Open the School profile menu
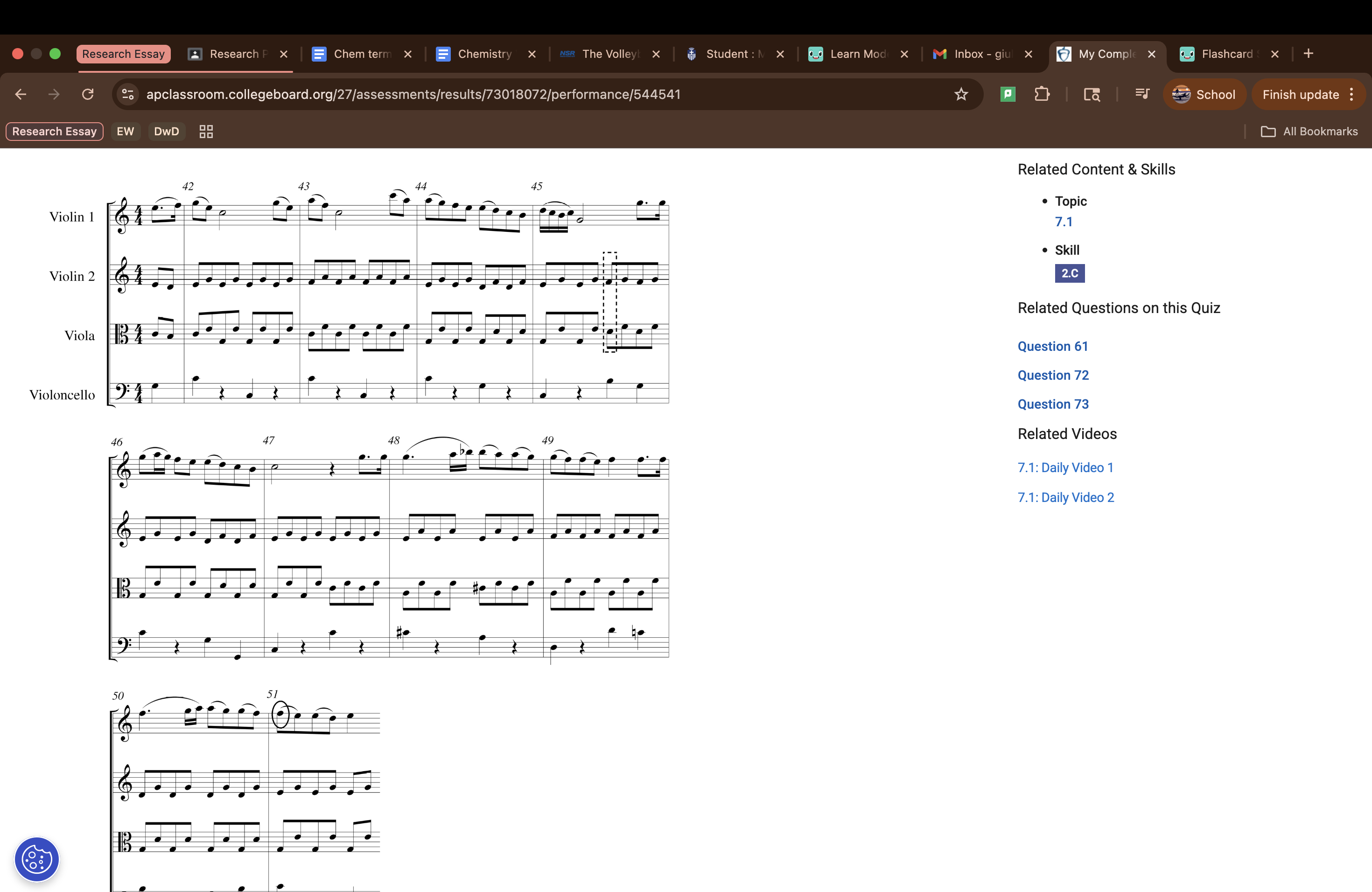Image resolution: width=1372 pixels, height=892 pixels. 1204,95
